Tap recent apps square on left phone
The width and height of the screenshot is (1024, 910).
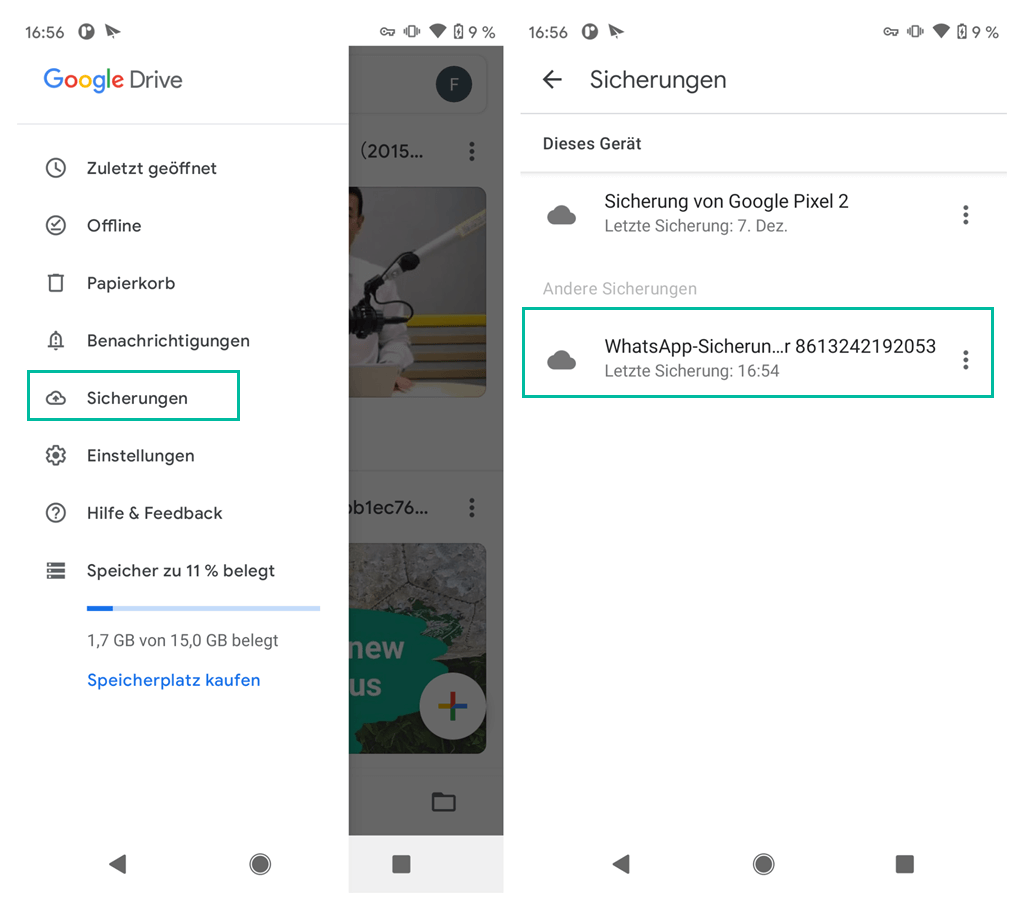pyautogui.click(x=401, y=864)
